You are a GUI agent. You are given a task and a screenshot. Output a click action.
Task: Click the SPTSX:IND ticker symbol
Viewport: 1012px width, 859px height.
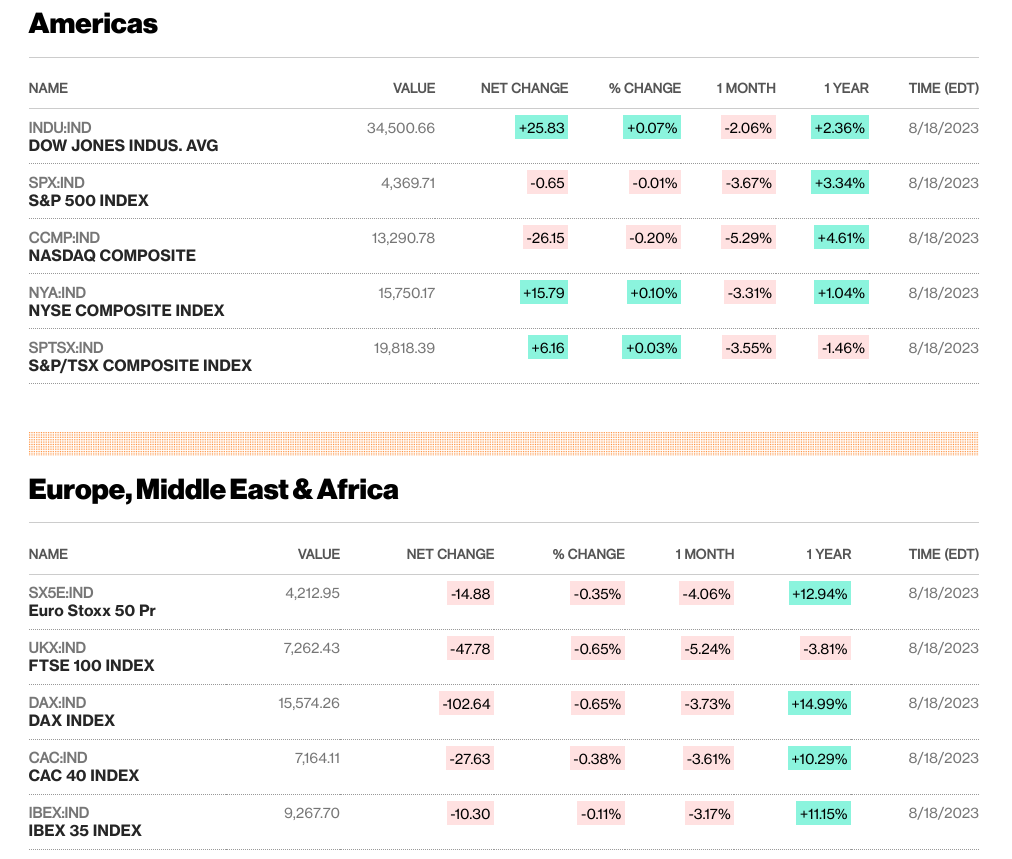coord(66,347)
